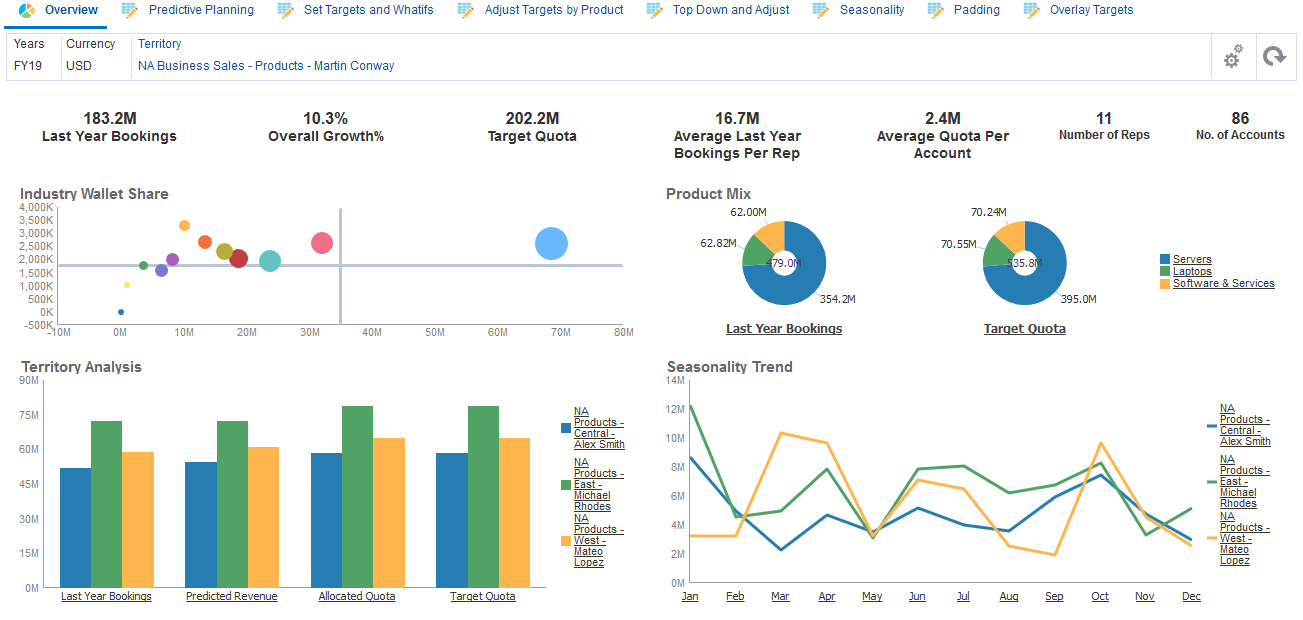Switch to the Overview tab
This screenshot has height=620, width=1303.
pos(56,10)
